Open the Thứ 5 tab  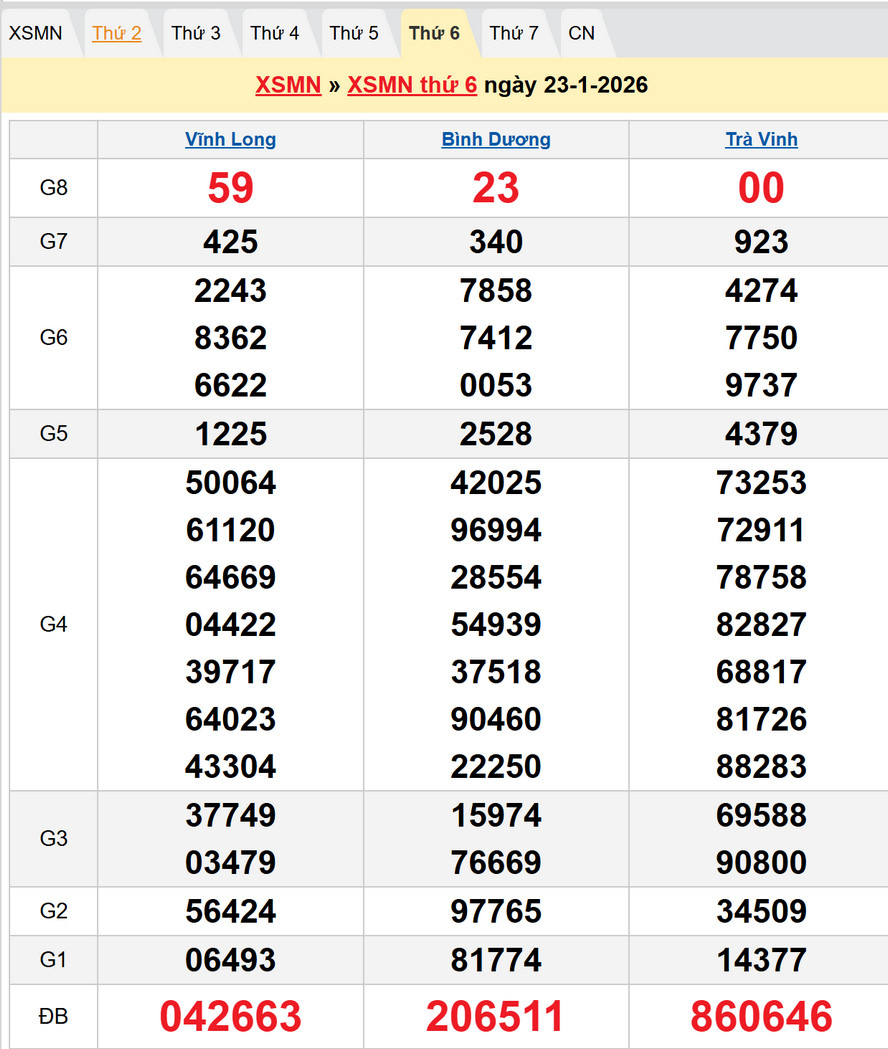[x=354, y=33]
